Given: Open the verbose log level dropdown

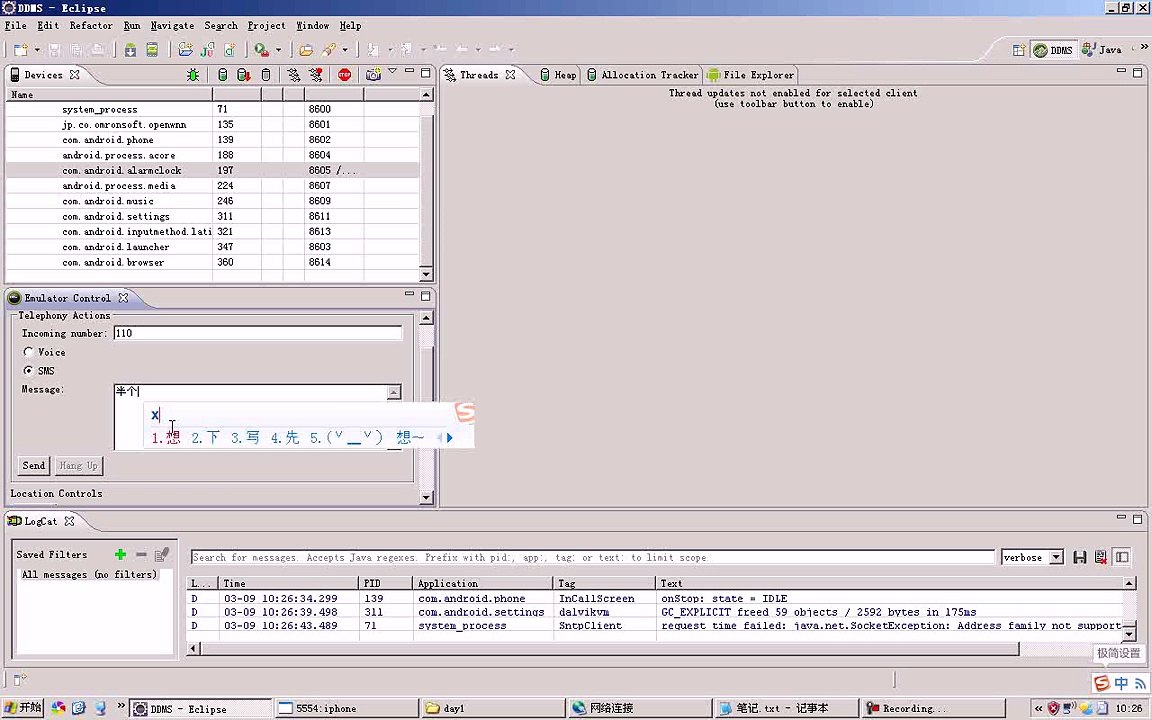Looking at the screenshot, I should pos(1056,558).
